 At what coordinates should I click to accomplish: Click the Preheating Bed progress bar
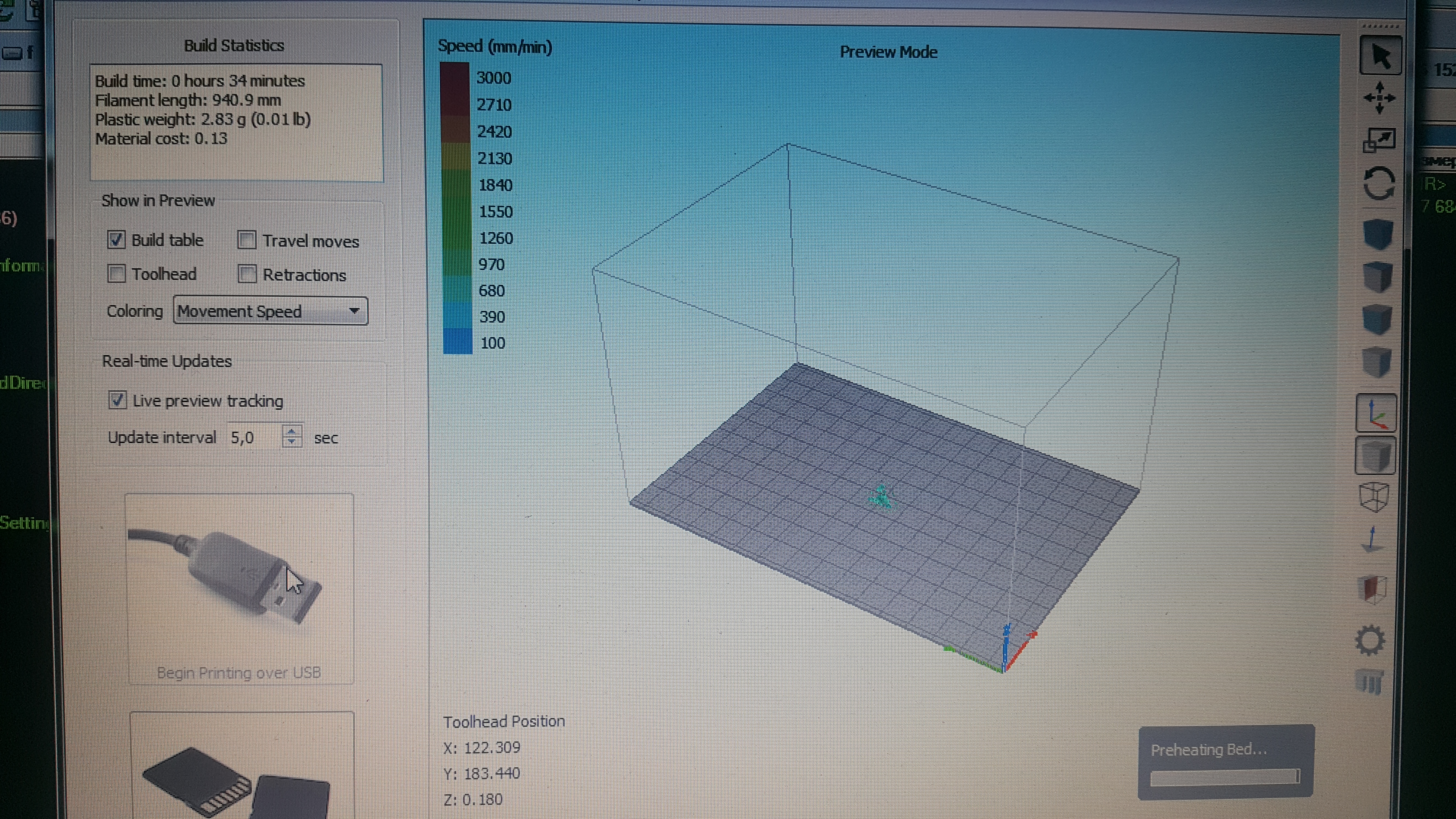(1225, 777)
